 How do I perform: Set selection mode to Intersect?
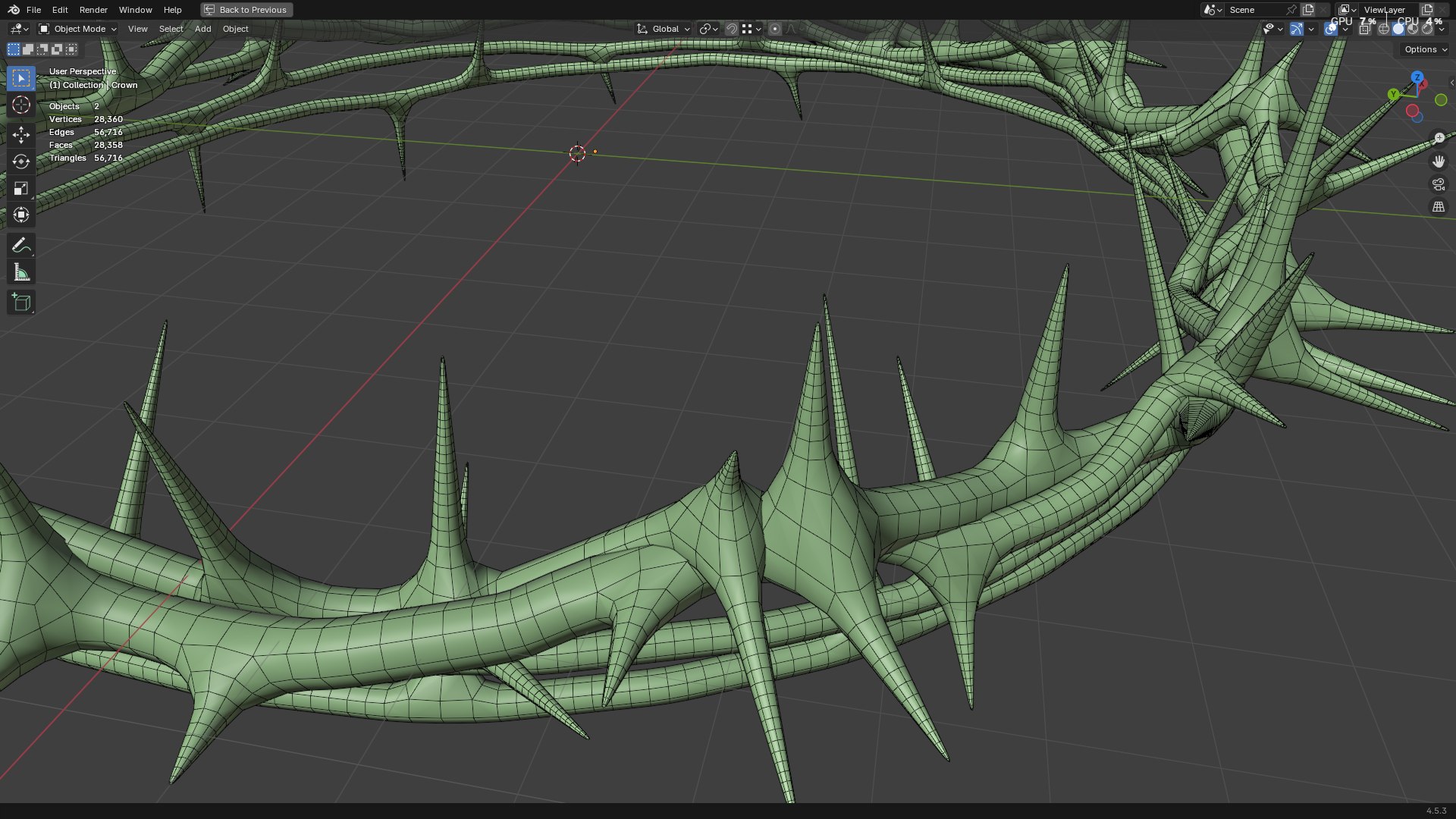point(71,49)
